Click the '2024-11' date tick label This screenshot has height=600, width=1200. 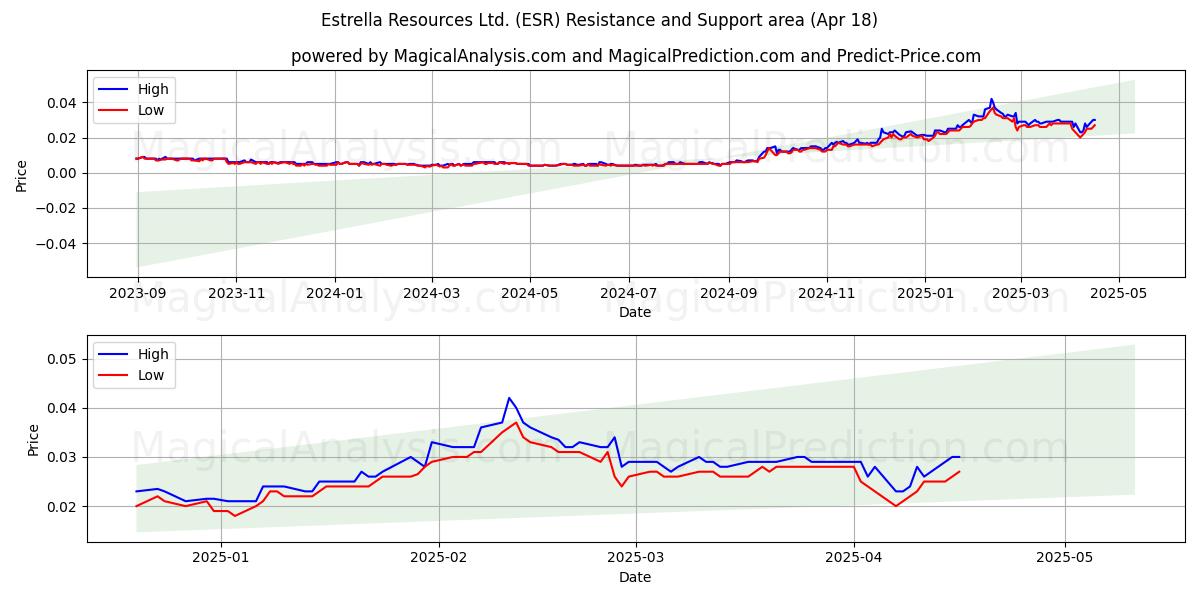[827, 293]
